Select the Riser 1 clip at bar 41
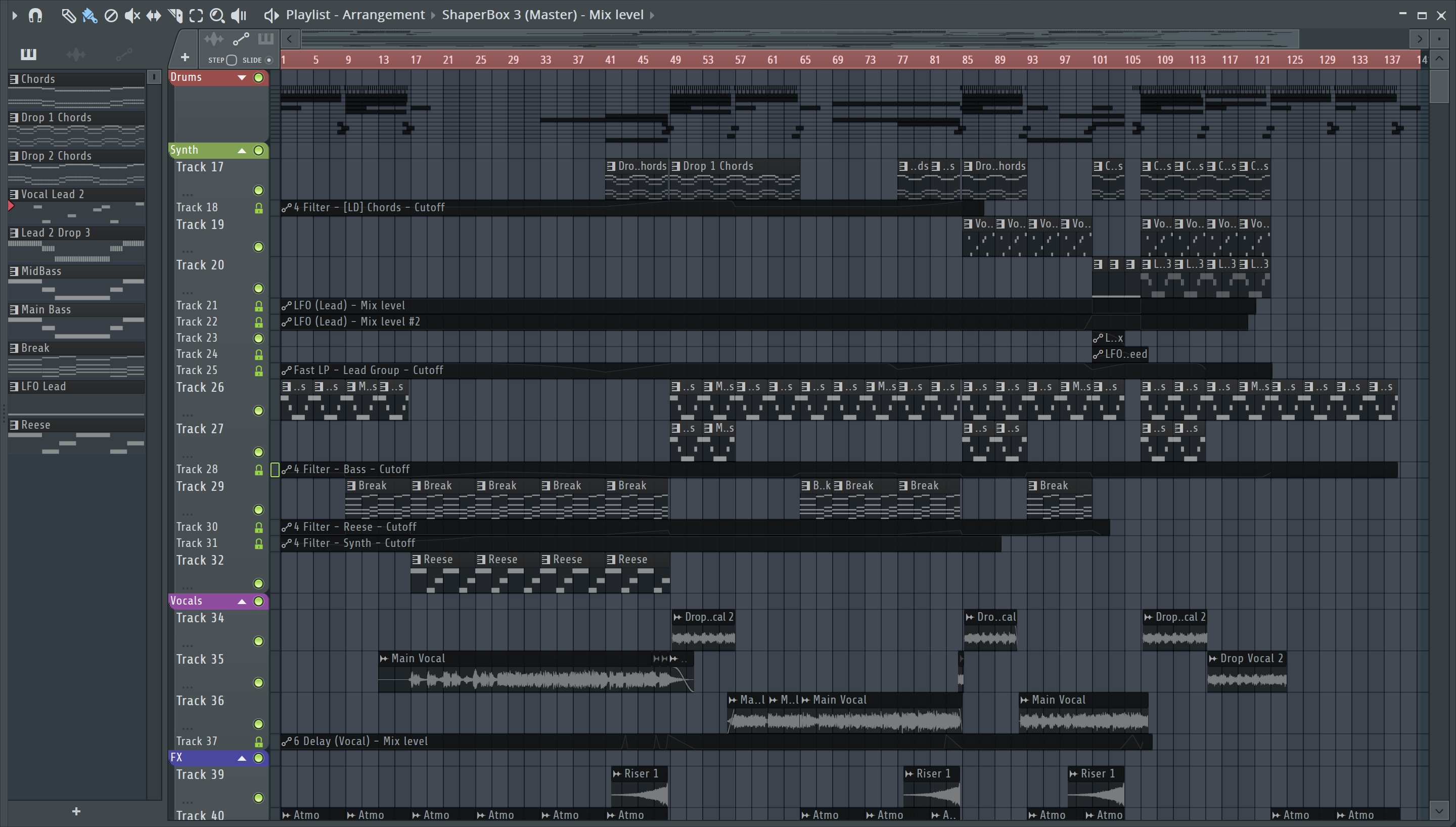The height and width of the screenshot is (827, 1456). click(640, 786)
